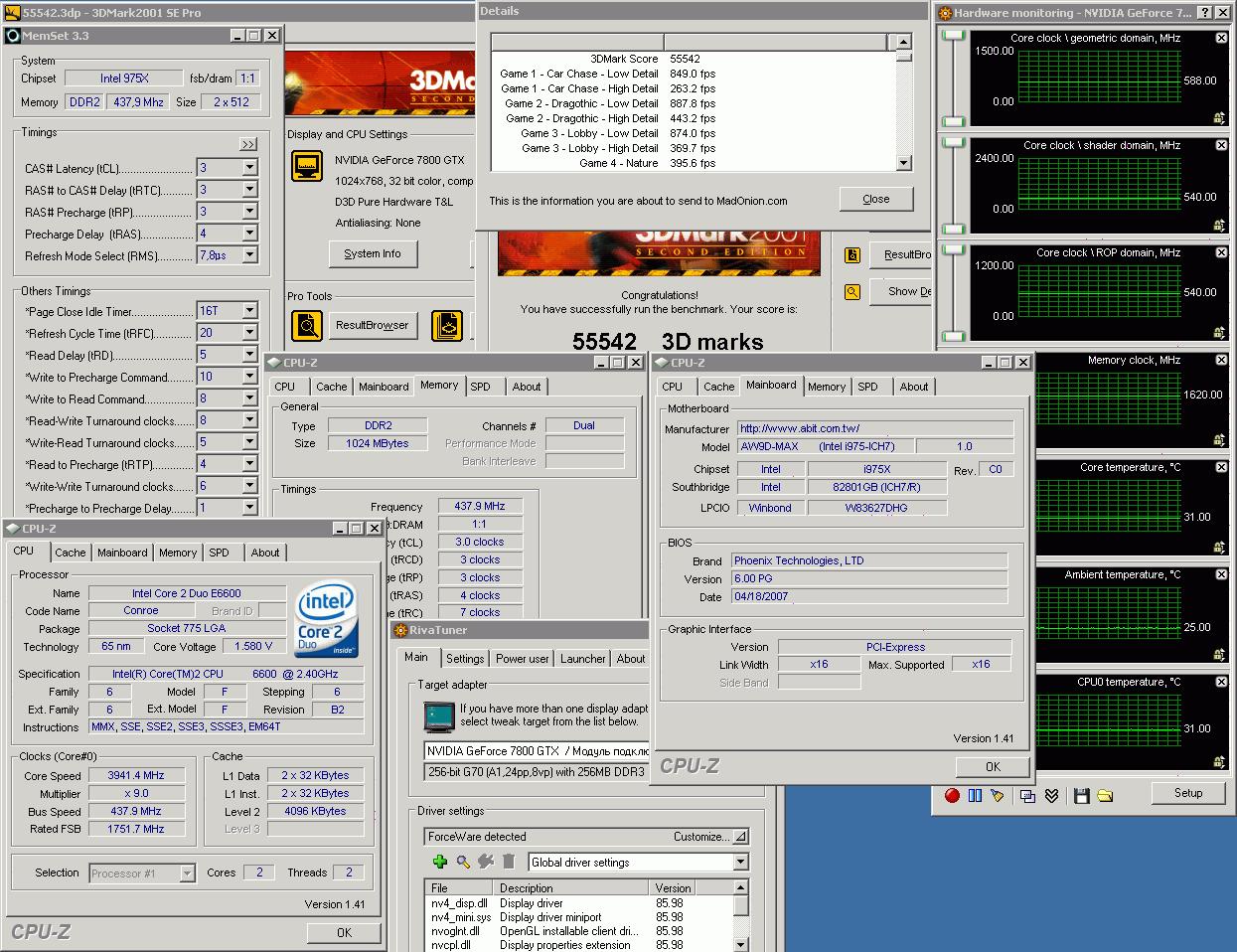The height and width of the screenshot is (952, 1237).
Task: Click lock icon on CPU0 temperature graph
Action: pyautogui.click(x=1220, y=761)
